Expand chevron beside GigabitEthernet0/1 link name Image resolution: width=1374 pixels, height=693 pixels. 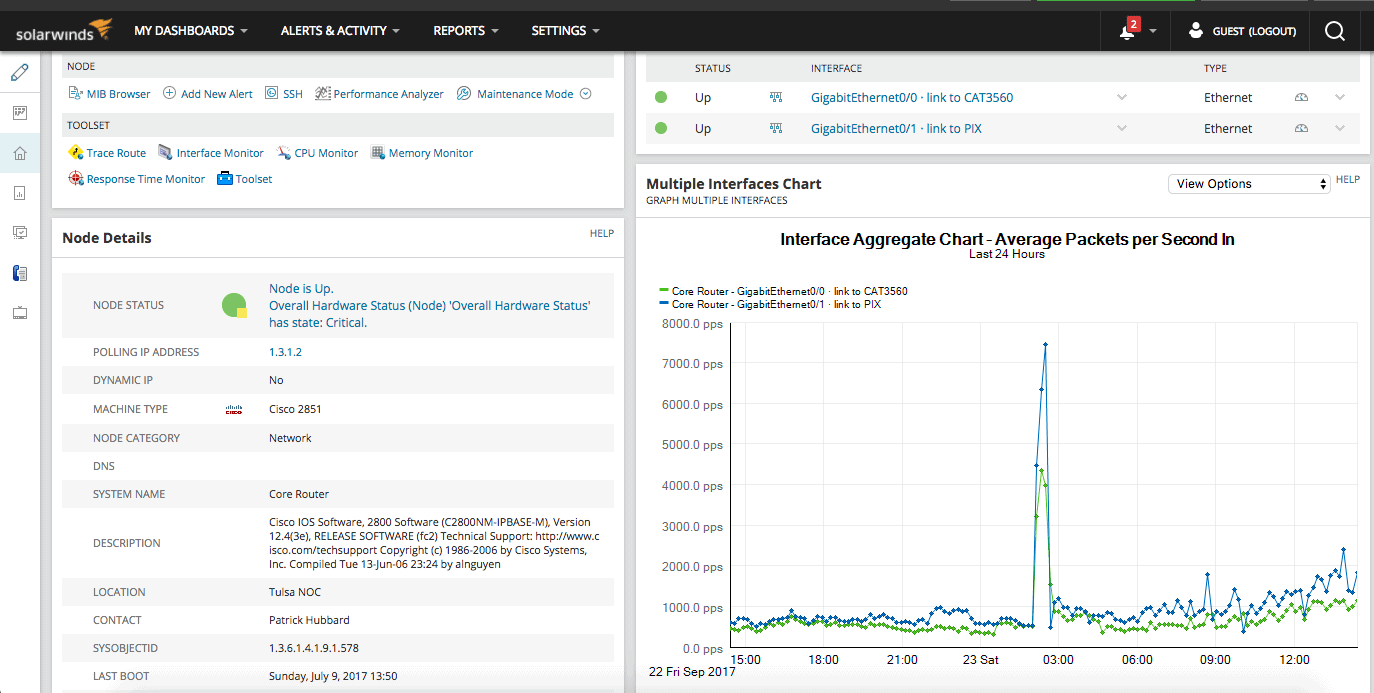tap(1122, 128)
